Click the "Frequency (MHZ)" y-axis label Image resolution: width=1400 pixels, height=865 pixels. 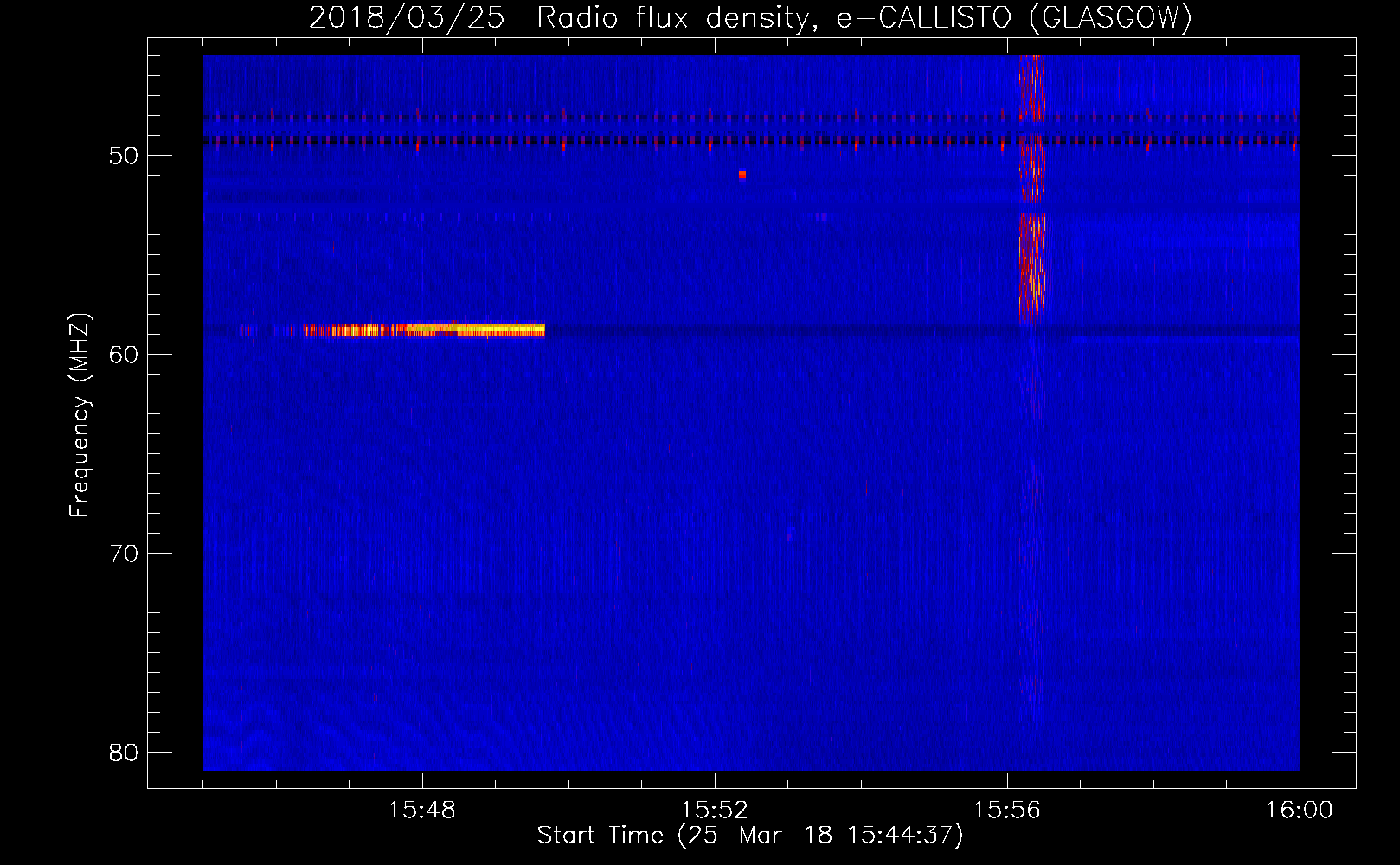coord(80,414)
